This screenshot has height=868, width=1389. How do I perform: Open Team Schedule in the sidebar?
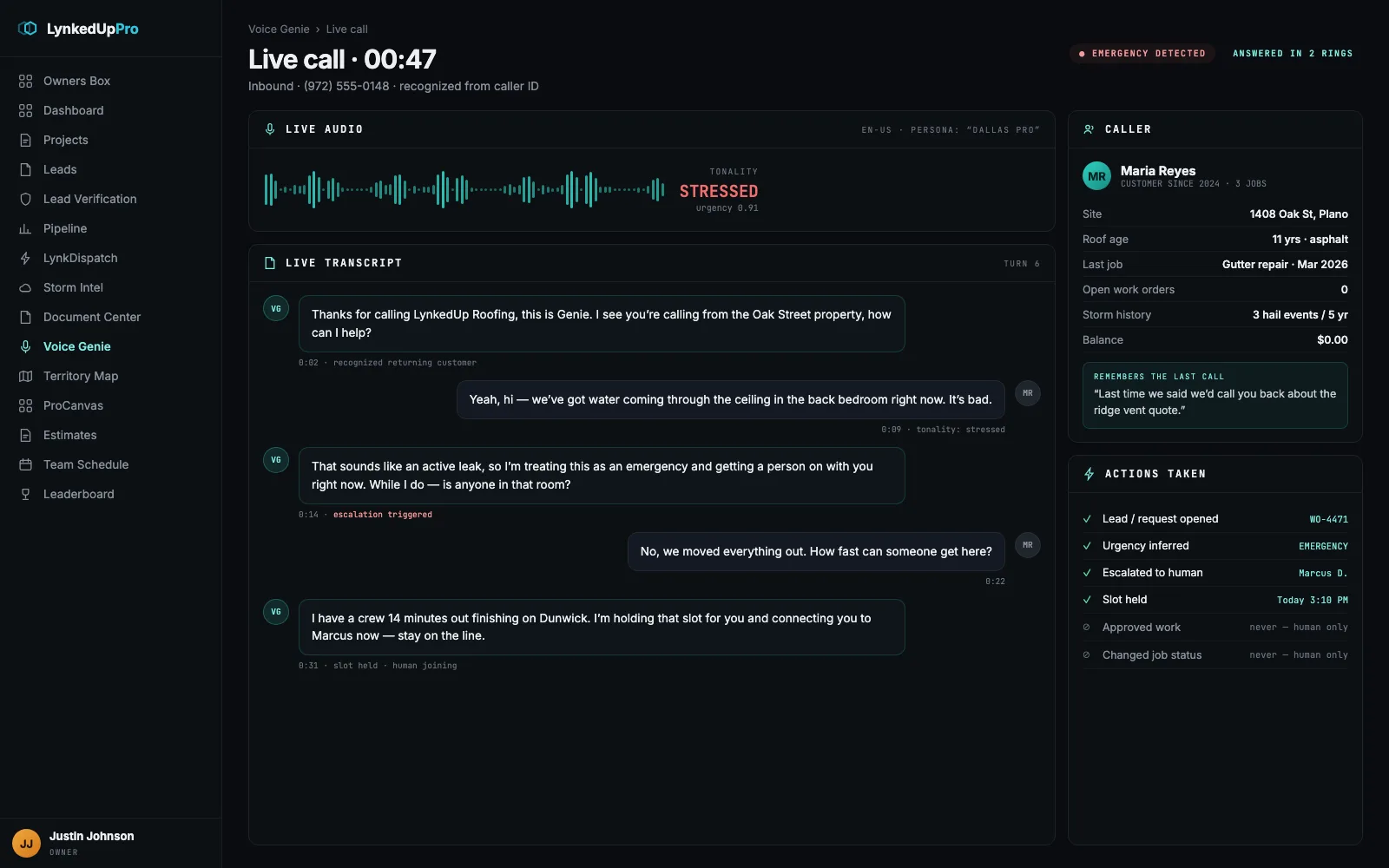(111, 464)
